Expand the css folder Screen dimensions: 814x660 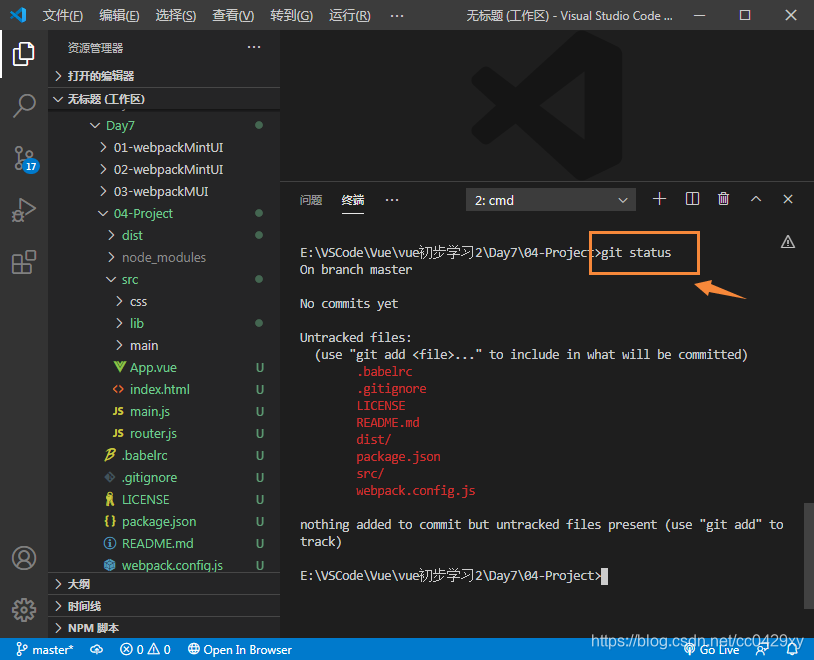(x=164, y=302)
